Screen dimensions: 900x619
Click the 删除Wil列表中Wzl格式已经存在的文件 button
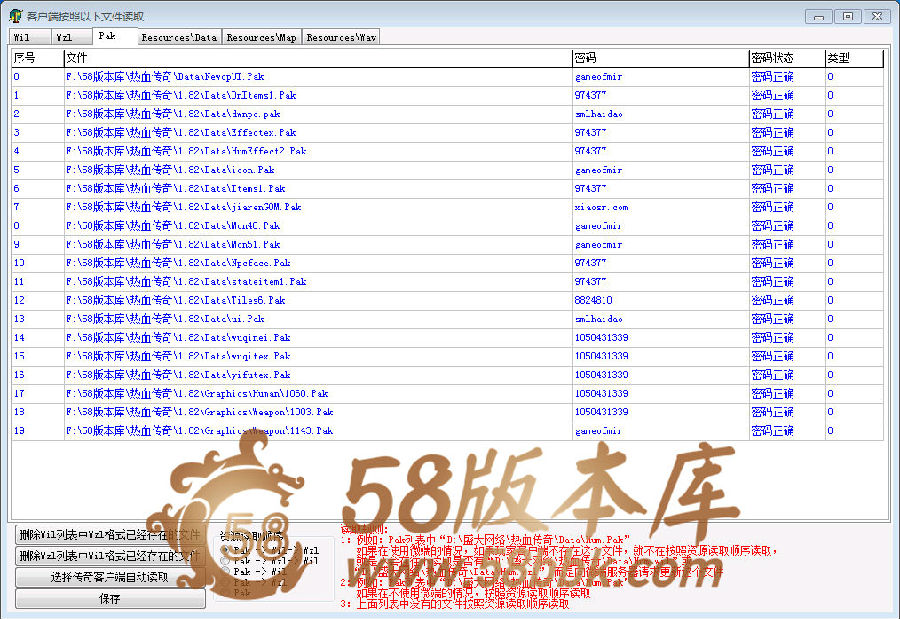(110, 535)
